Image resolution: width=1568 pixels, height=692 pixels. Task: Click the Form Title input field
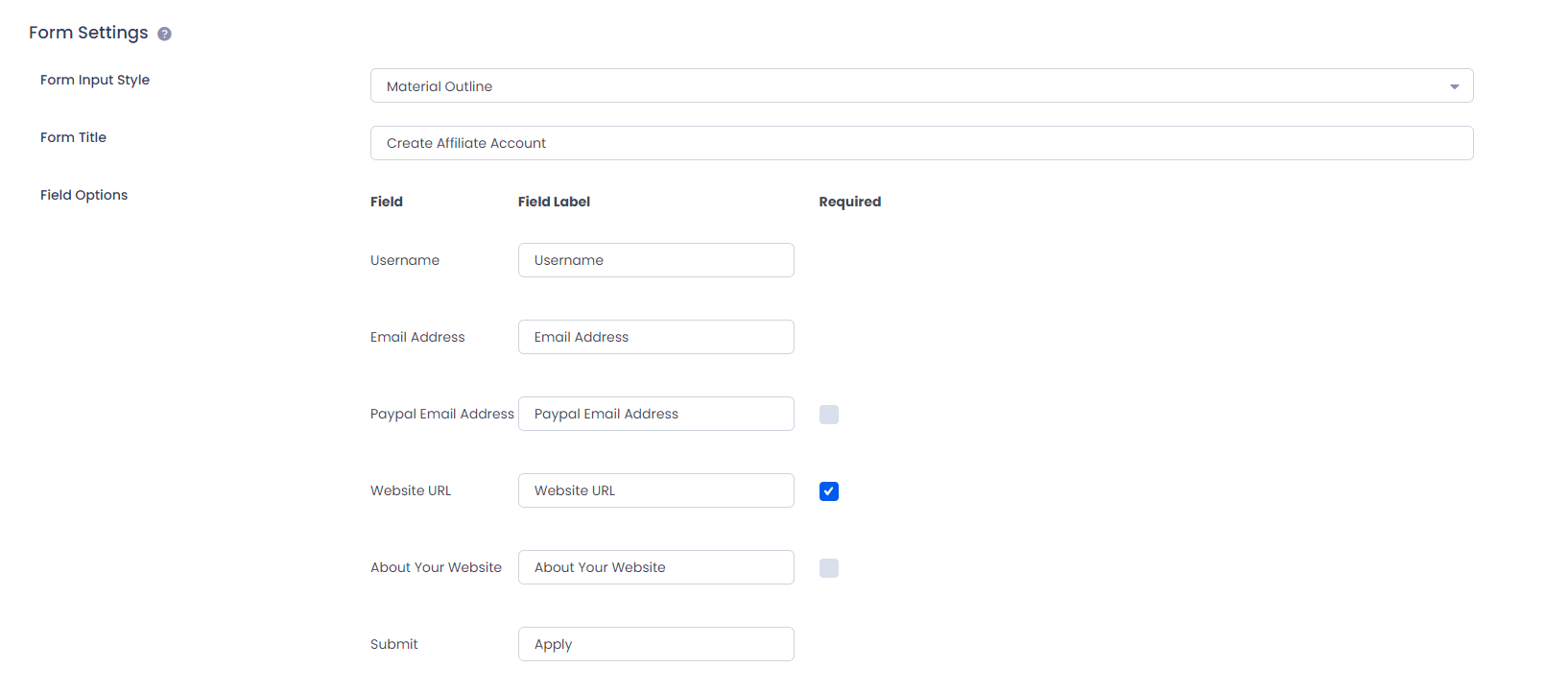coord(921,143)
